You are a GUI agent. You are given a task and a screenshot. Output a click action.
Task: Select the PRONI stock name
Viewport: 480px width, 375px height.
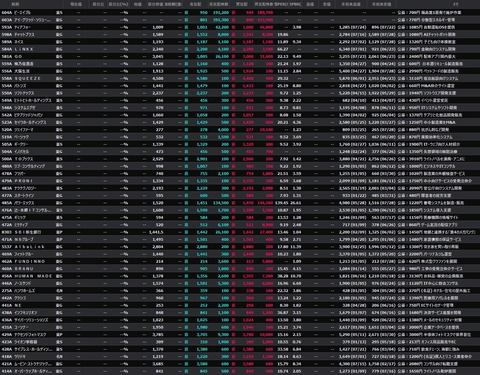click(x=24, y=181)
